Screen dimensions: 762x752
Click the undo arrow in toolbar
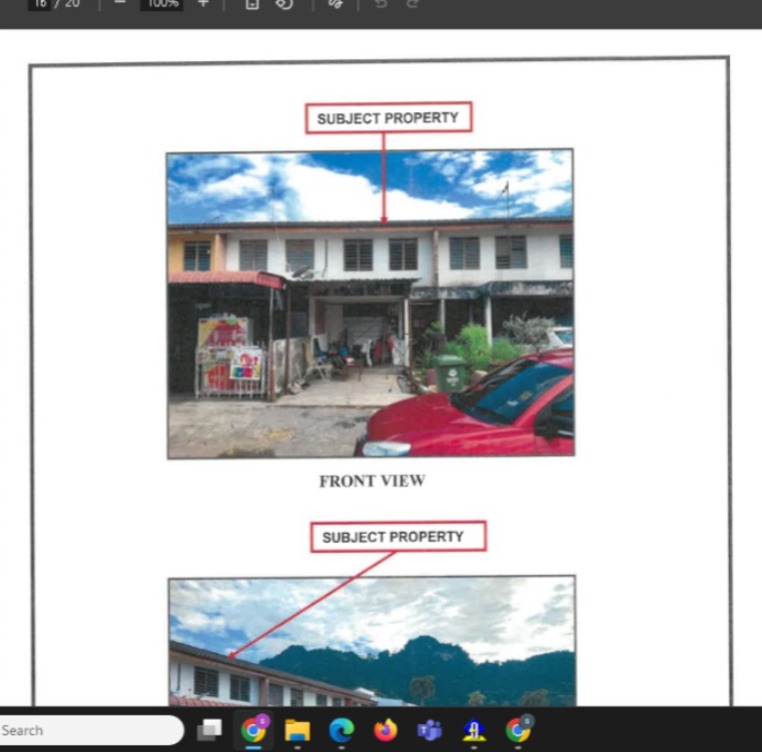click(381, 4)
